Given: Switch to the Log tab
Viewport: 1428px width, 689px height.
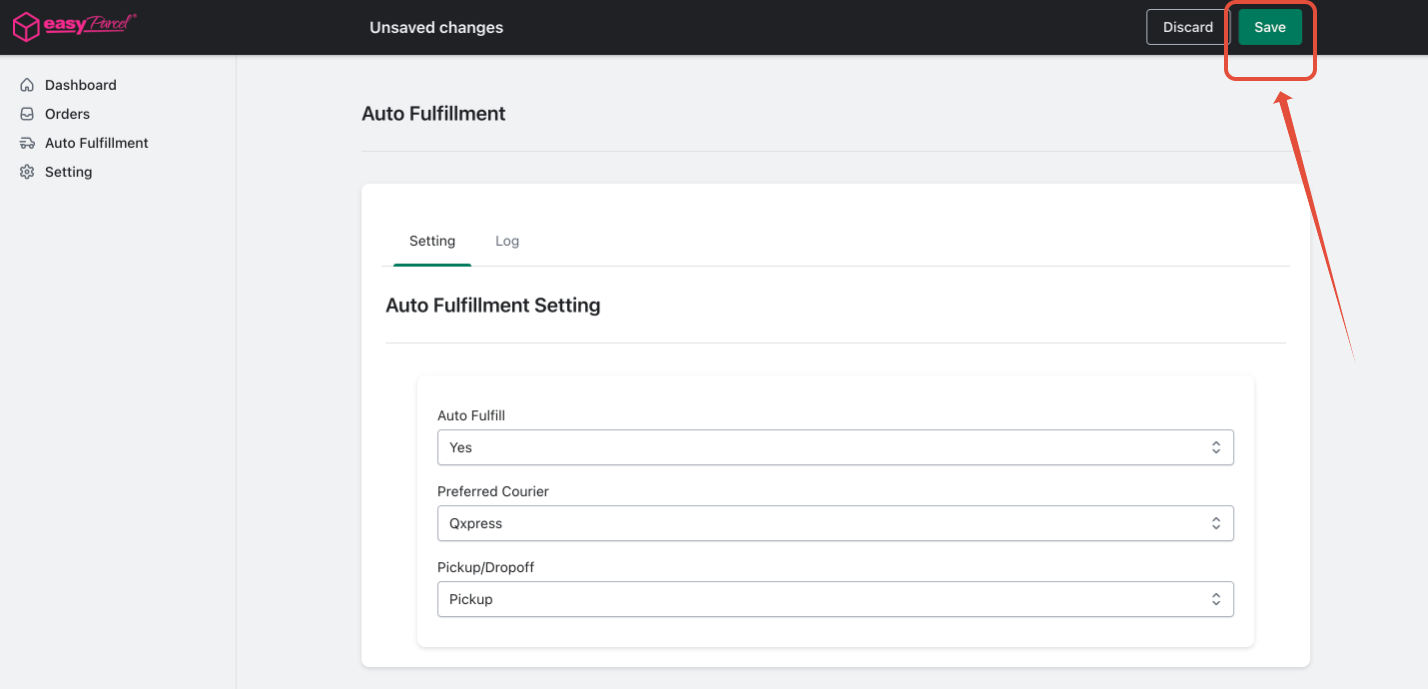Looking at the screenshot, I should pos(507,241).
